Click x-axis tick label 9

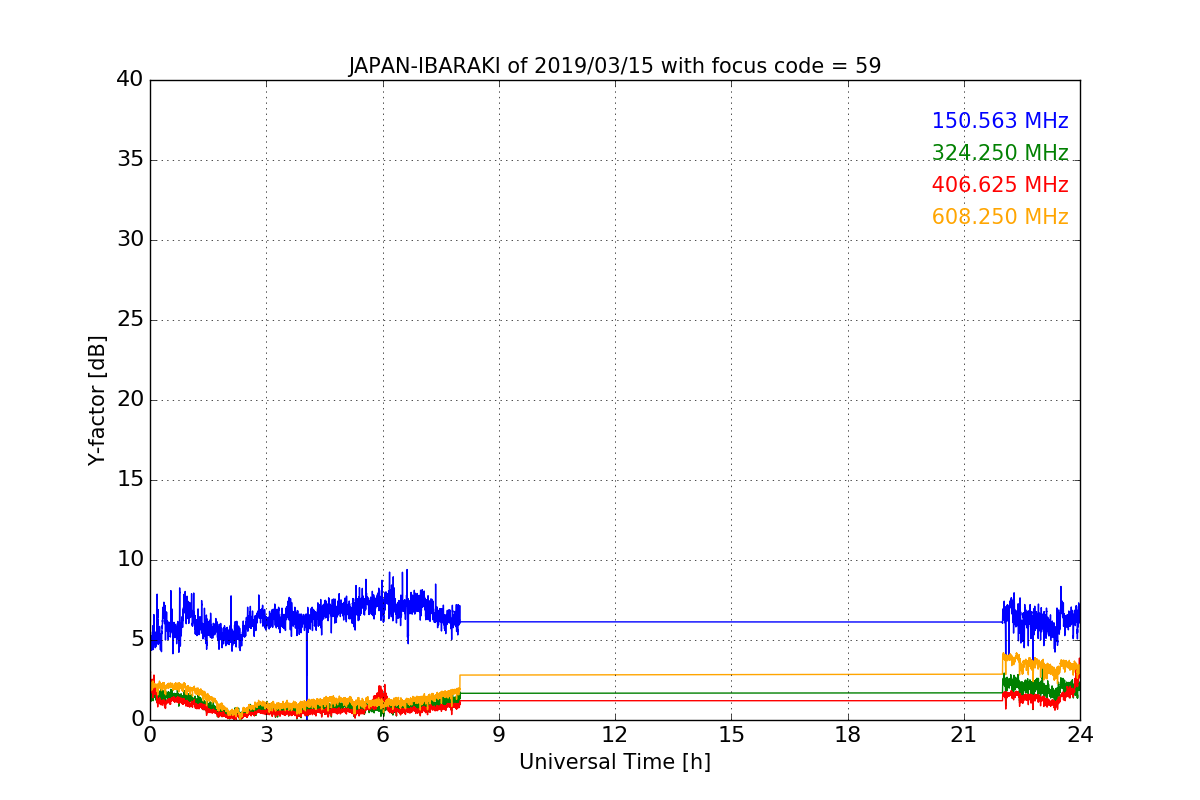[499, 735]
